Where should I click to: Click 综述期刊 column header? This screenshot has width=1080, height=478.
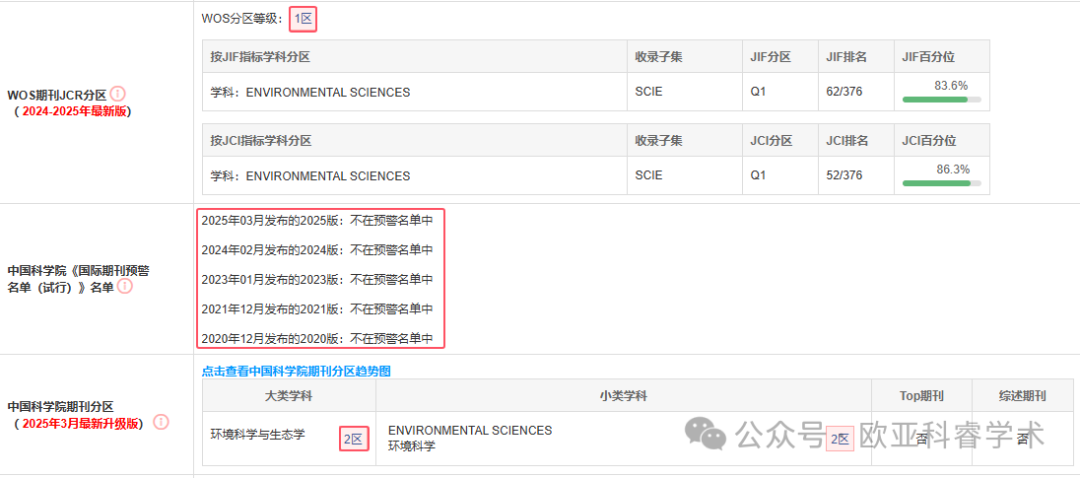[x=1023, y=395]
